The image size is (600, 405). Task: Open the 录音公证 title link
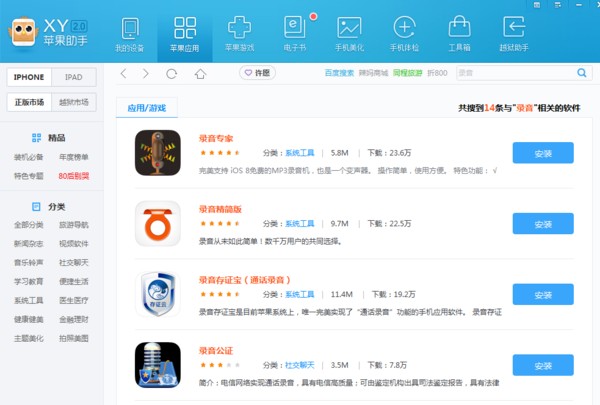click(x=216, y=351)
